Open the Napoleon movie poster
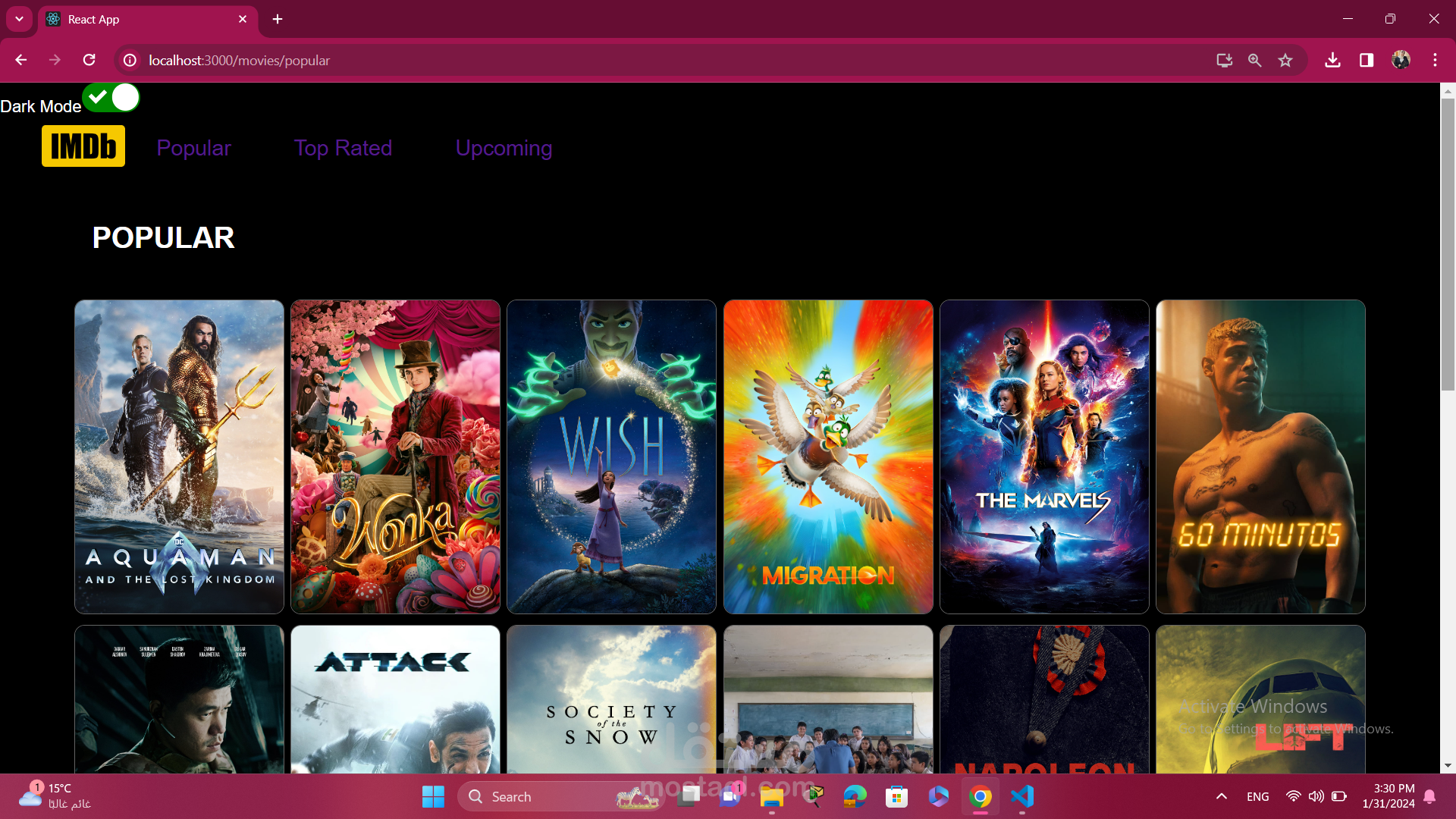This screenshot has height=819, width=1456. coord(1044,699)
